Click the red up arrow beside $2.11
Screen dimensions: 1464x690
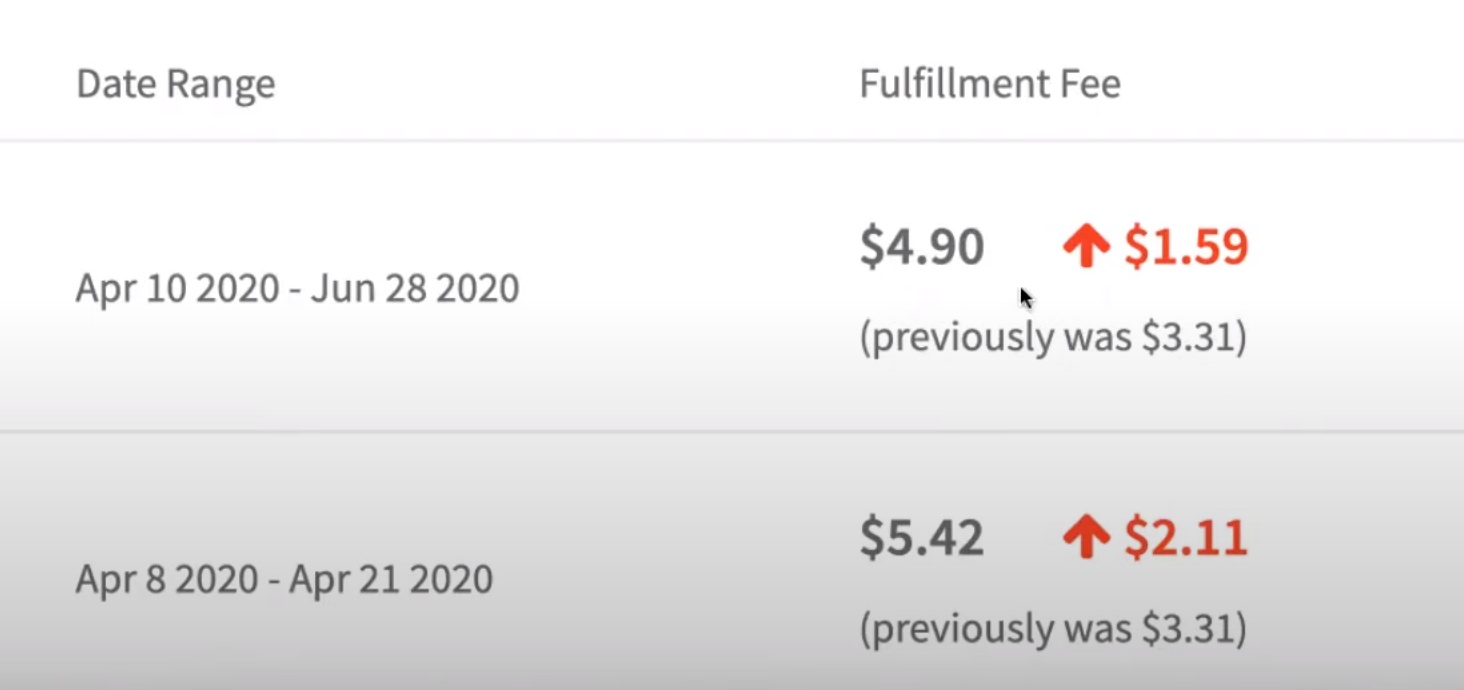pyautogui.click(x=1086, y=538)
